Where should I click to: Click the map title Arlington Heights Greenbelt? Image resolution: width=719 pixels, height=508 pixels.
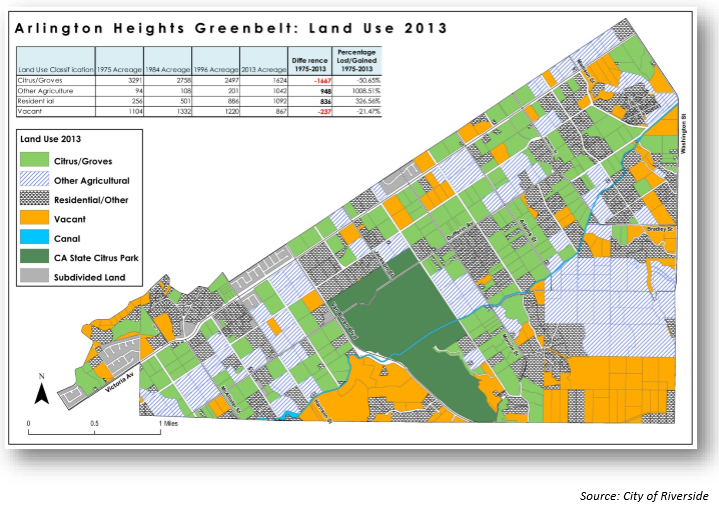pos(232,29)
